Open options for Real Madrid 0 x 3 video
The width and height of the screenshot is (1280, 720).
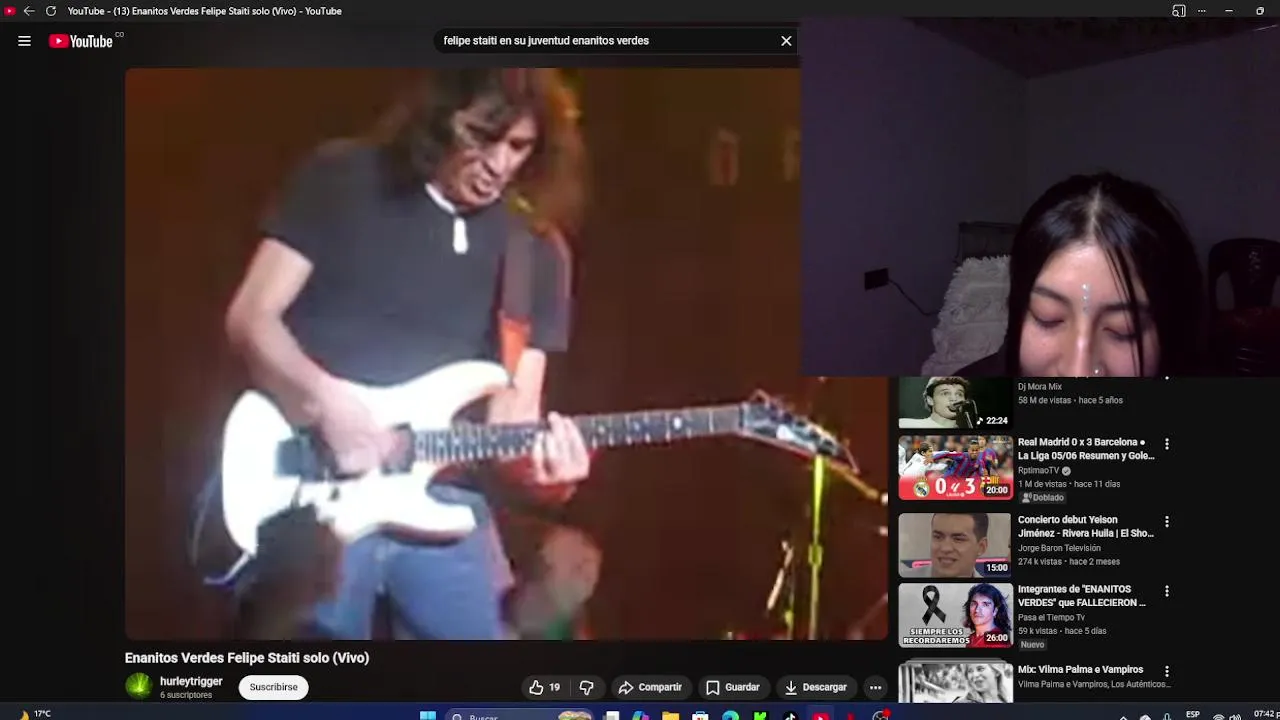click(x=1166, y=444)
